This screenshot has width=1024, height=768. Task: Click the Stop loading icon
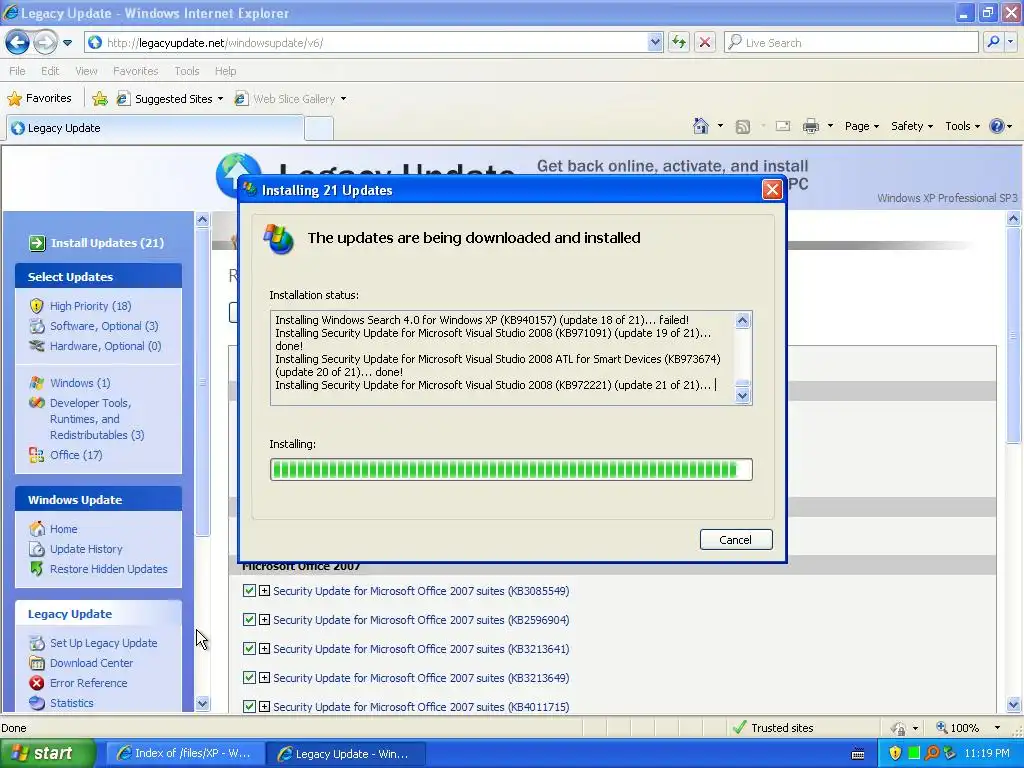click(x=705, y=43)
